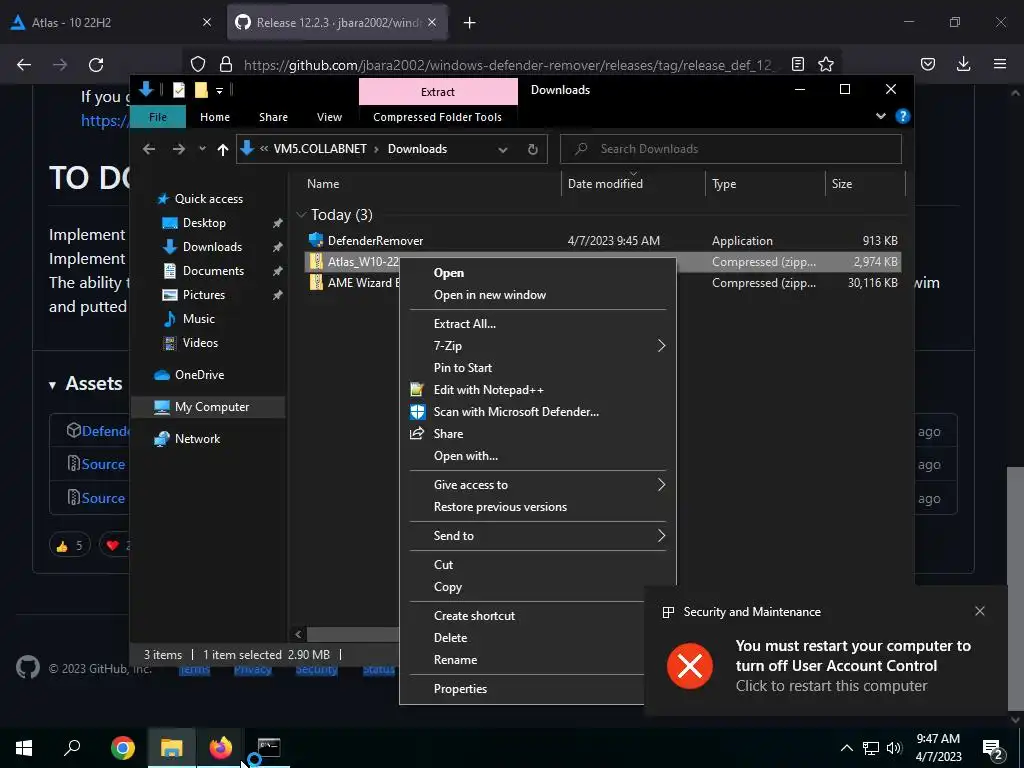The width and height of the screenshot is (1024, 768).
Task: Switch to Atlas - 10 22H2 browser tab
Action: 71,23
